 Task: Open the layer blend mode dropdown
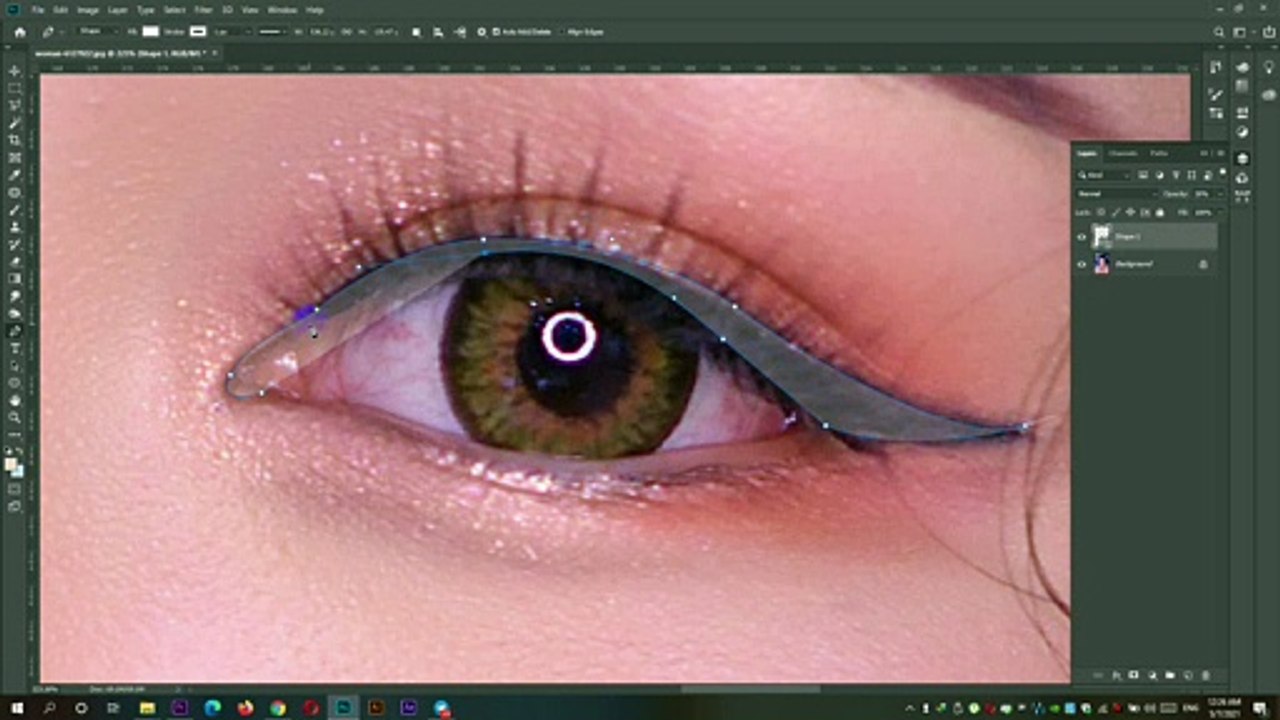pos(1117,193)
